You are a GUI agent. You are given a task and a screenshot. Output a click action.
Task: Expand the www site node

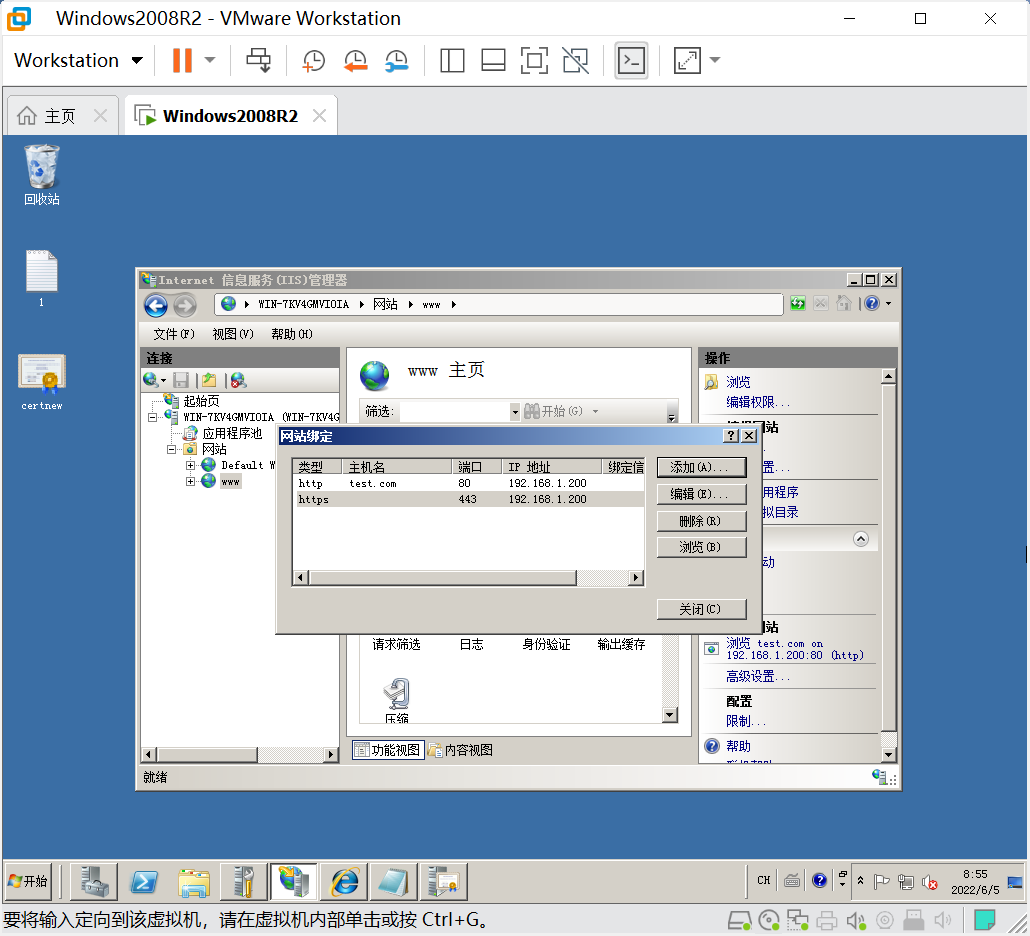(x=190, y=481)
